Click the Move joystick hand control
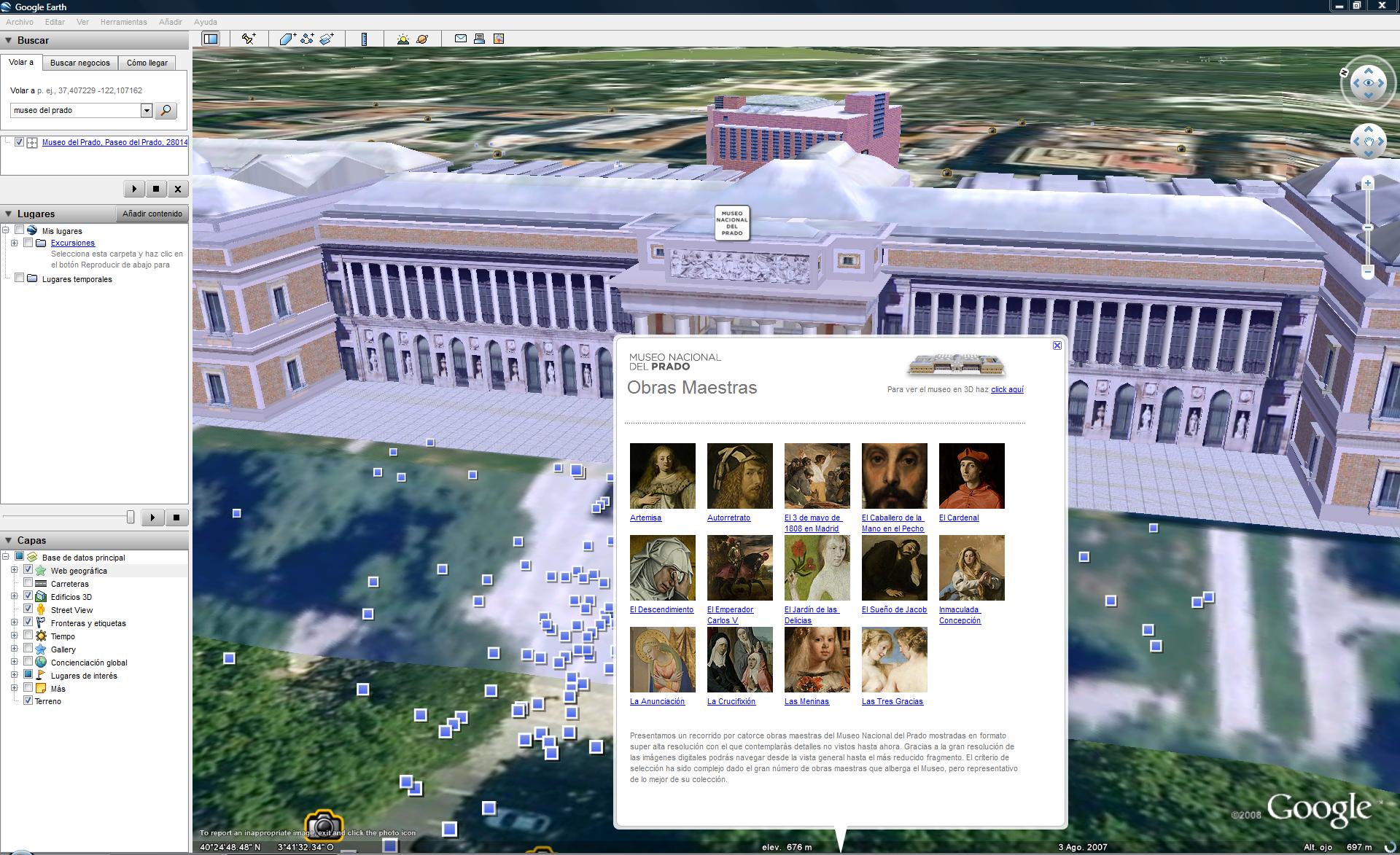 pyautogui.click(x=1369, y=141)
